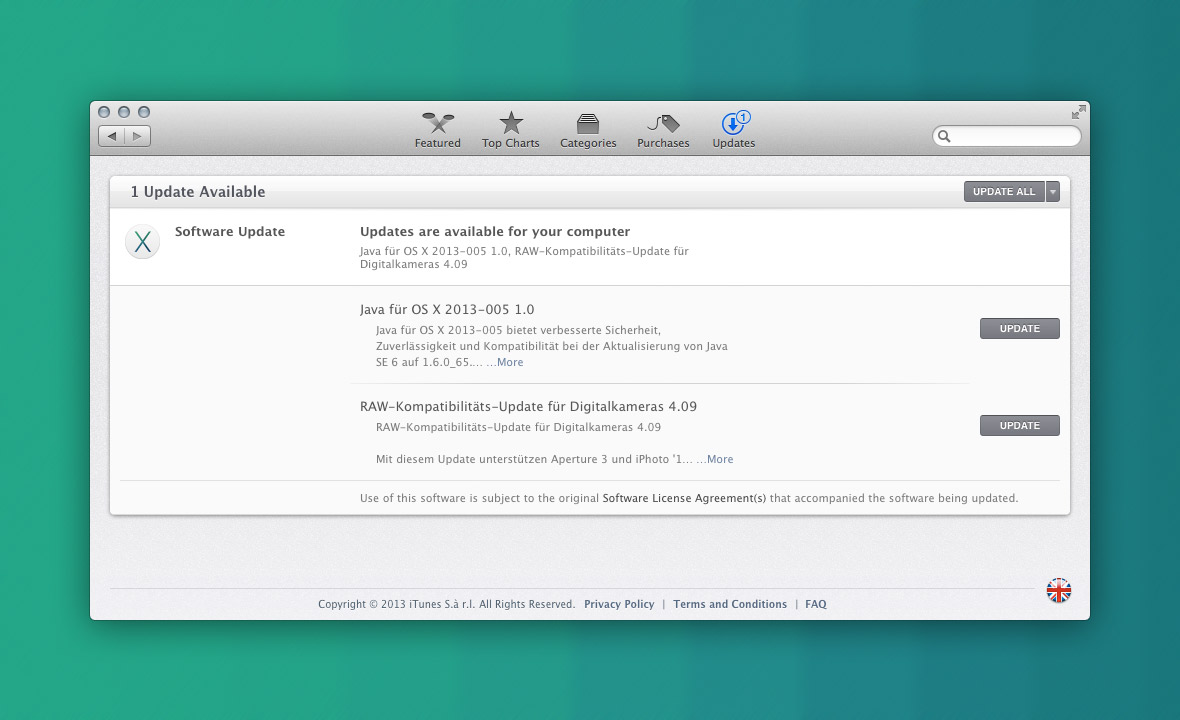Image resolution: width=1180 pixels, height=720 pixels.
Task: Click the 'Software Update' label
Action: (x=230, y=232)
